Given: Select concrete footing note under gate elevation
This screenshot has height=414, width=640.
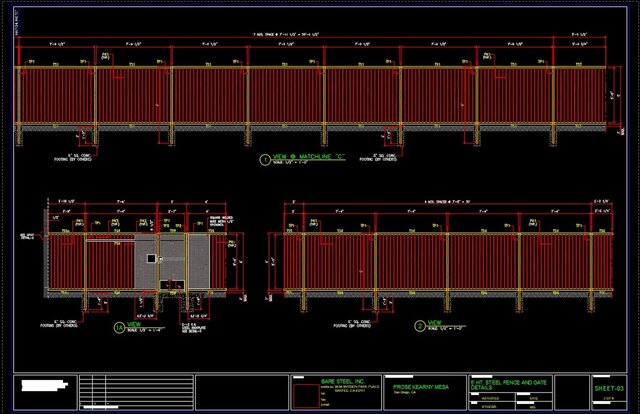Looking at the screenshot, I should pos(68,323).
